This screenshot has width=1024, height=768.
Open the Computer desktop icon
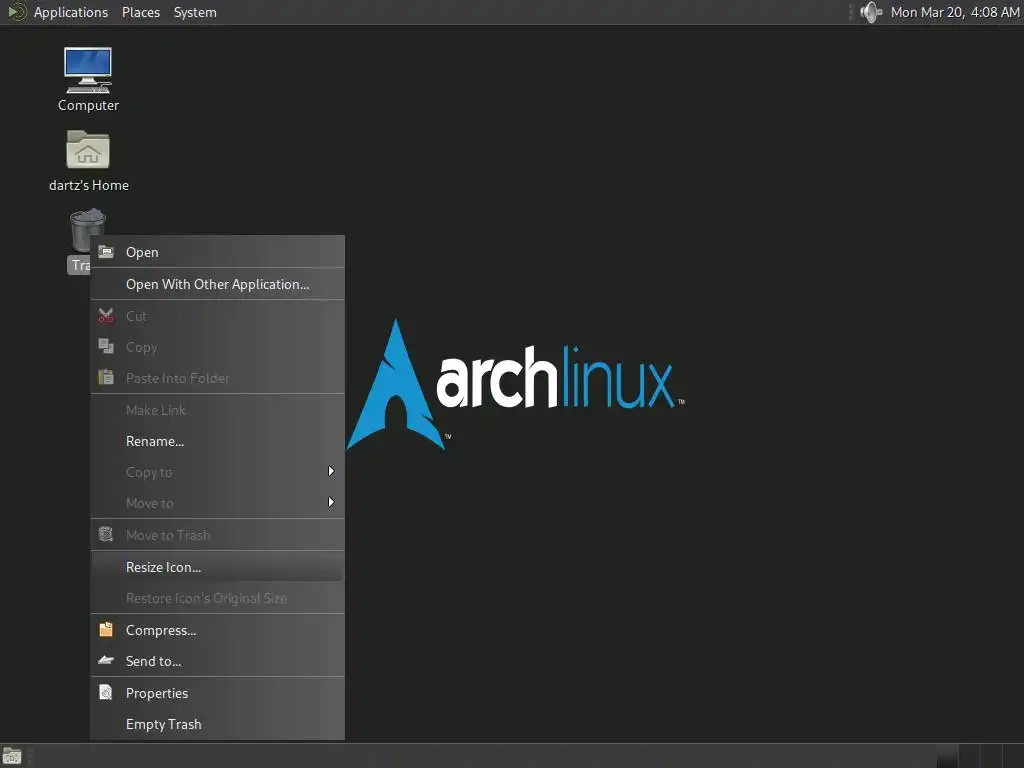click(x=88, y=70)
